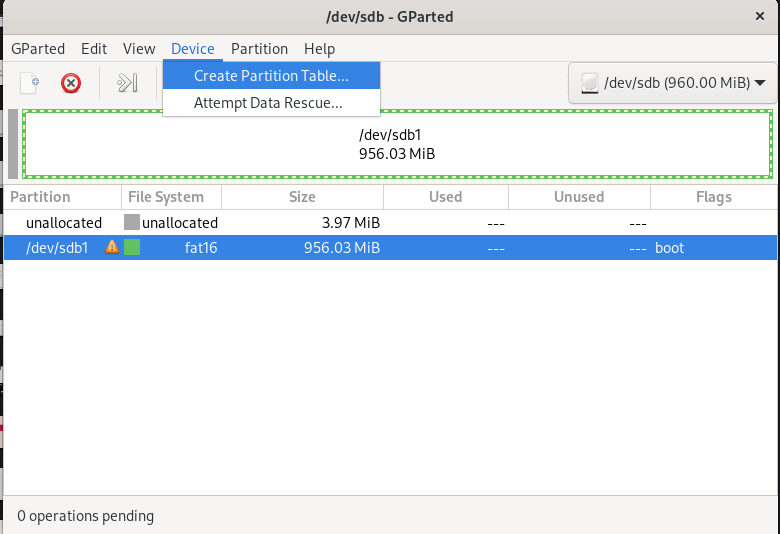Click the warning icon beside /dev/sdb1
780x534 pixels.
[x=112, y=247]
